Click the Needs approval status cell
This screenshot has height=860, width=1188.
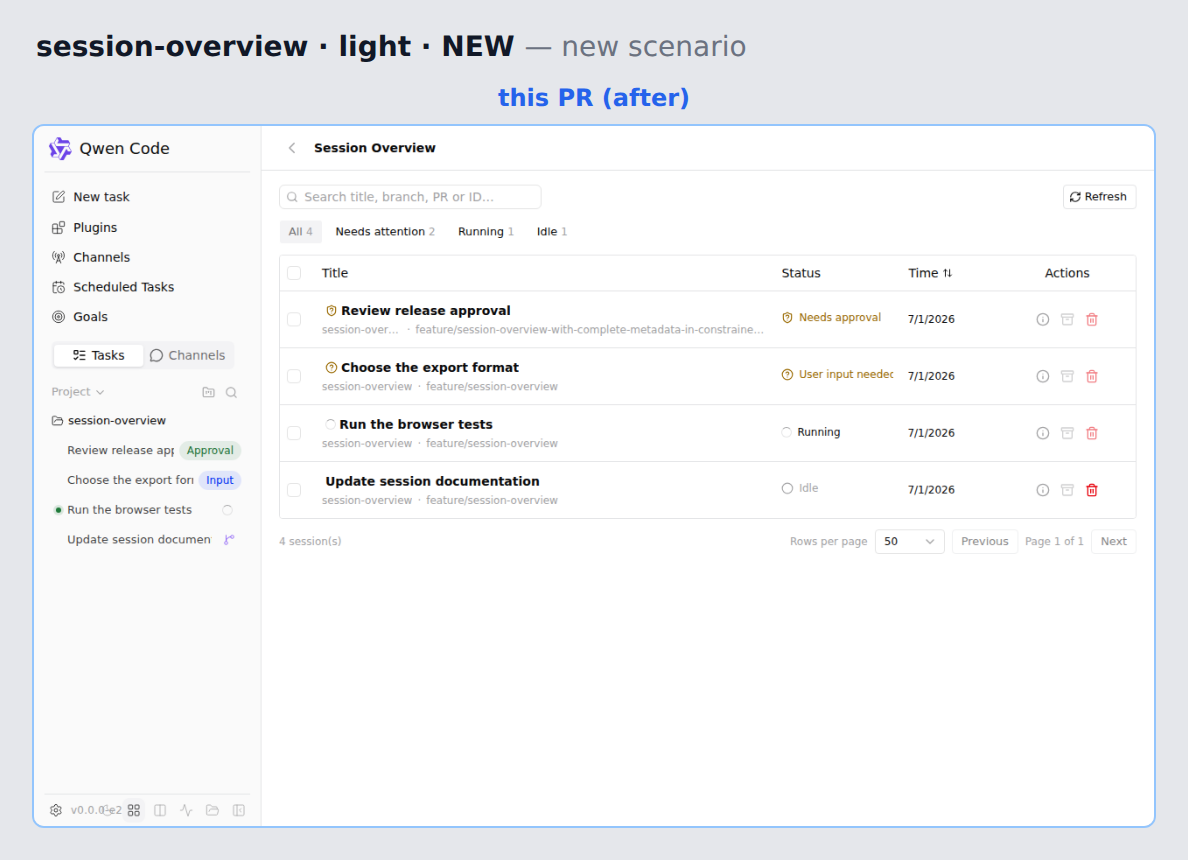(831, 317)
